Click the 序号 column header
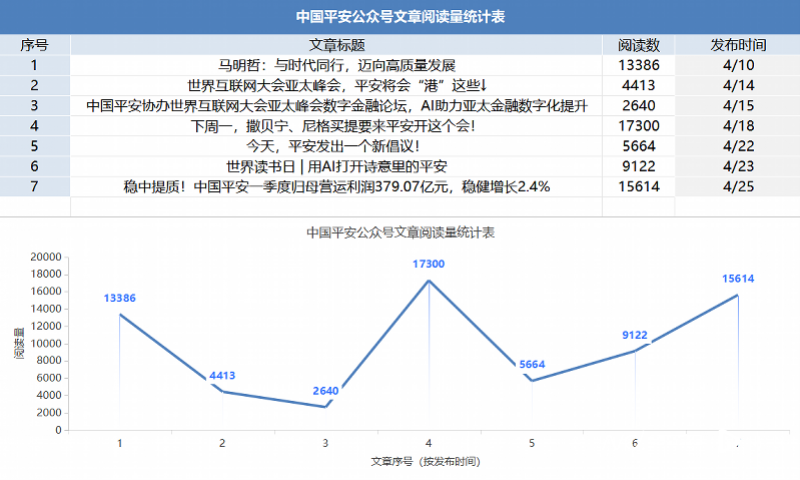 (x=35, y=45)
